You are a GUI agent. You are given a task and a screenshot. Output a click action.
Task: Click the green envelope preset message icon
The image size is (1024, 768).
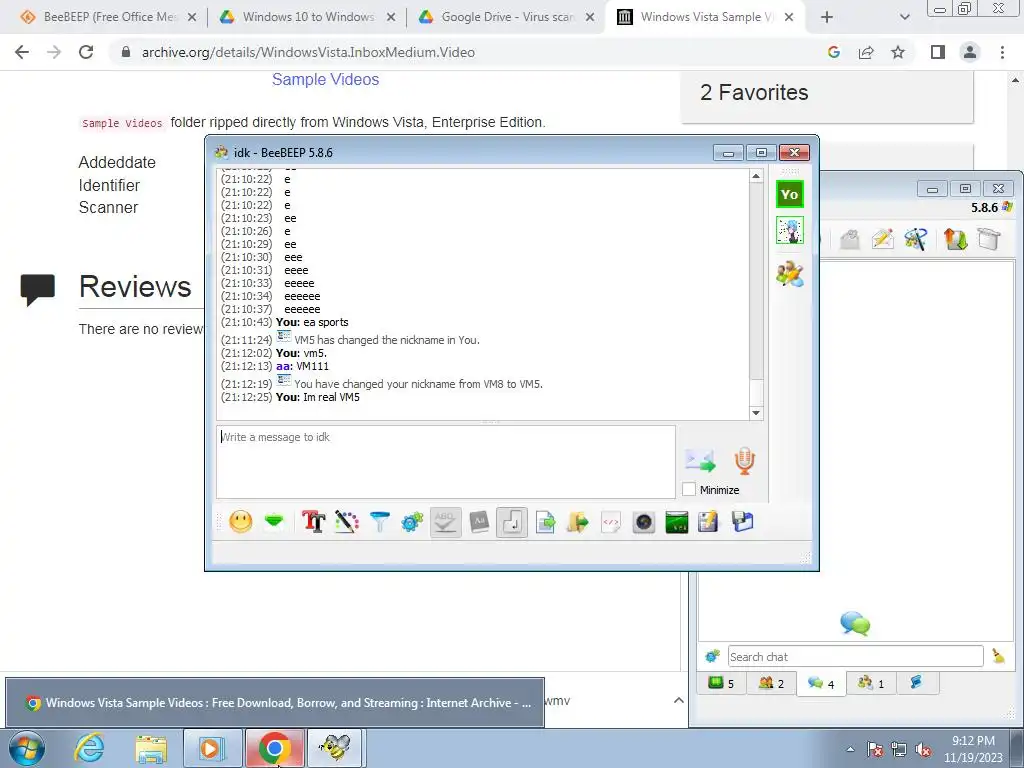coord(274,521)
